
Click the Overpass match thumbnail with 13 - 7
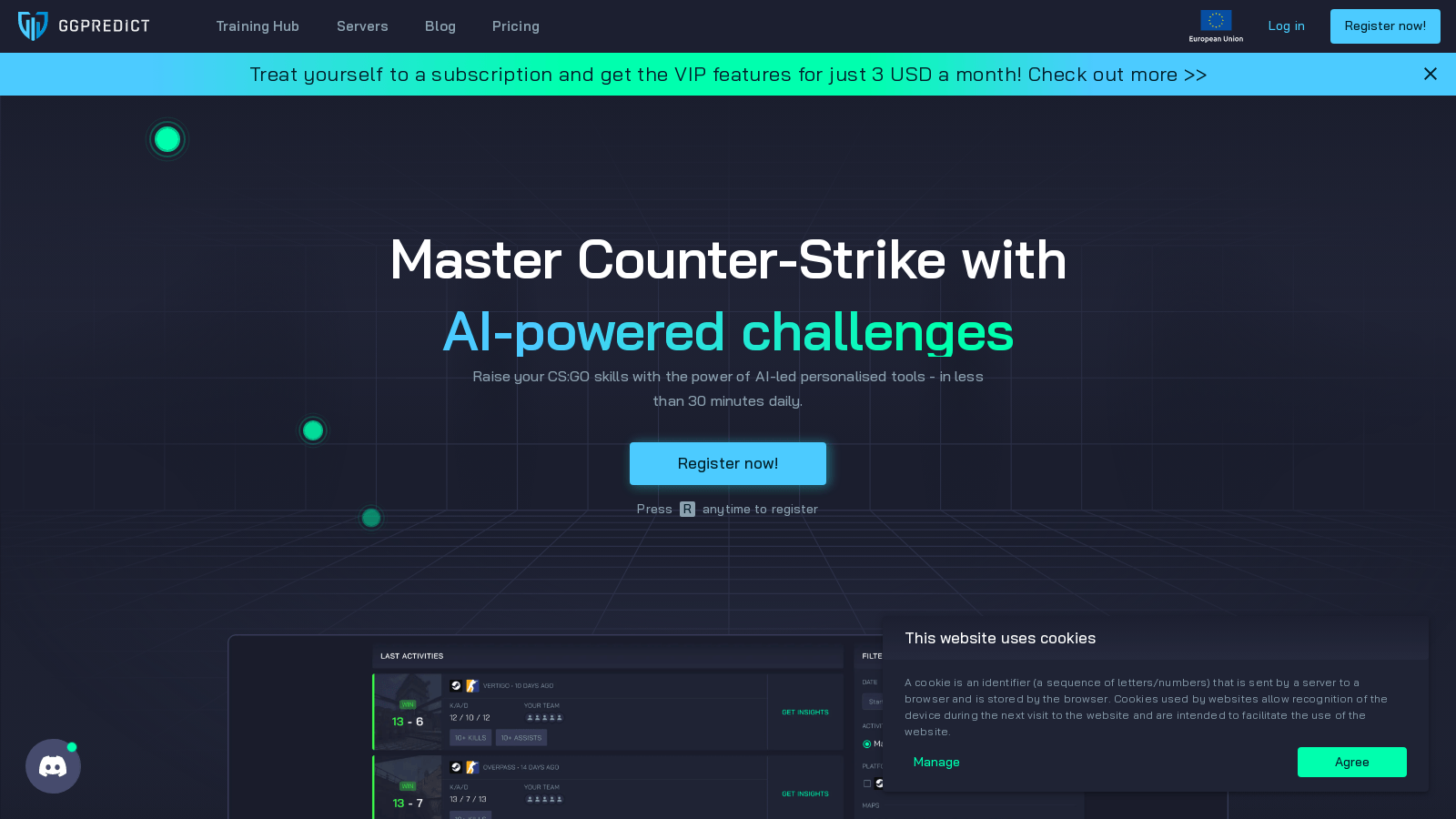pos(408,787)
